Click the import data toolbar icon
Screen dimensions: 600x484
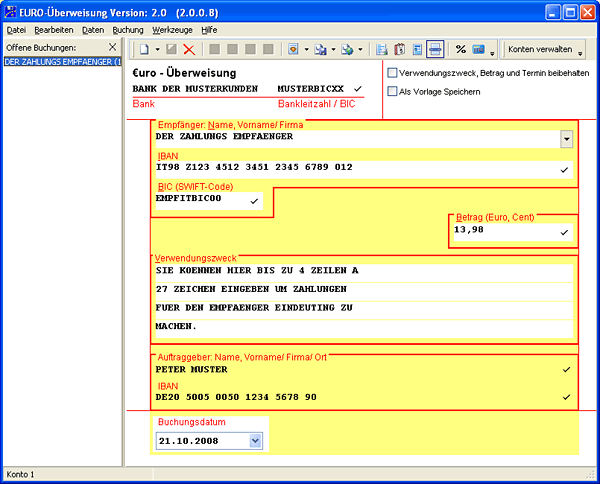click(320, 49)
